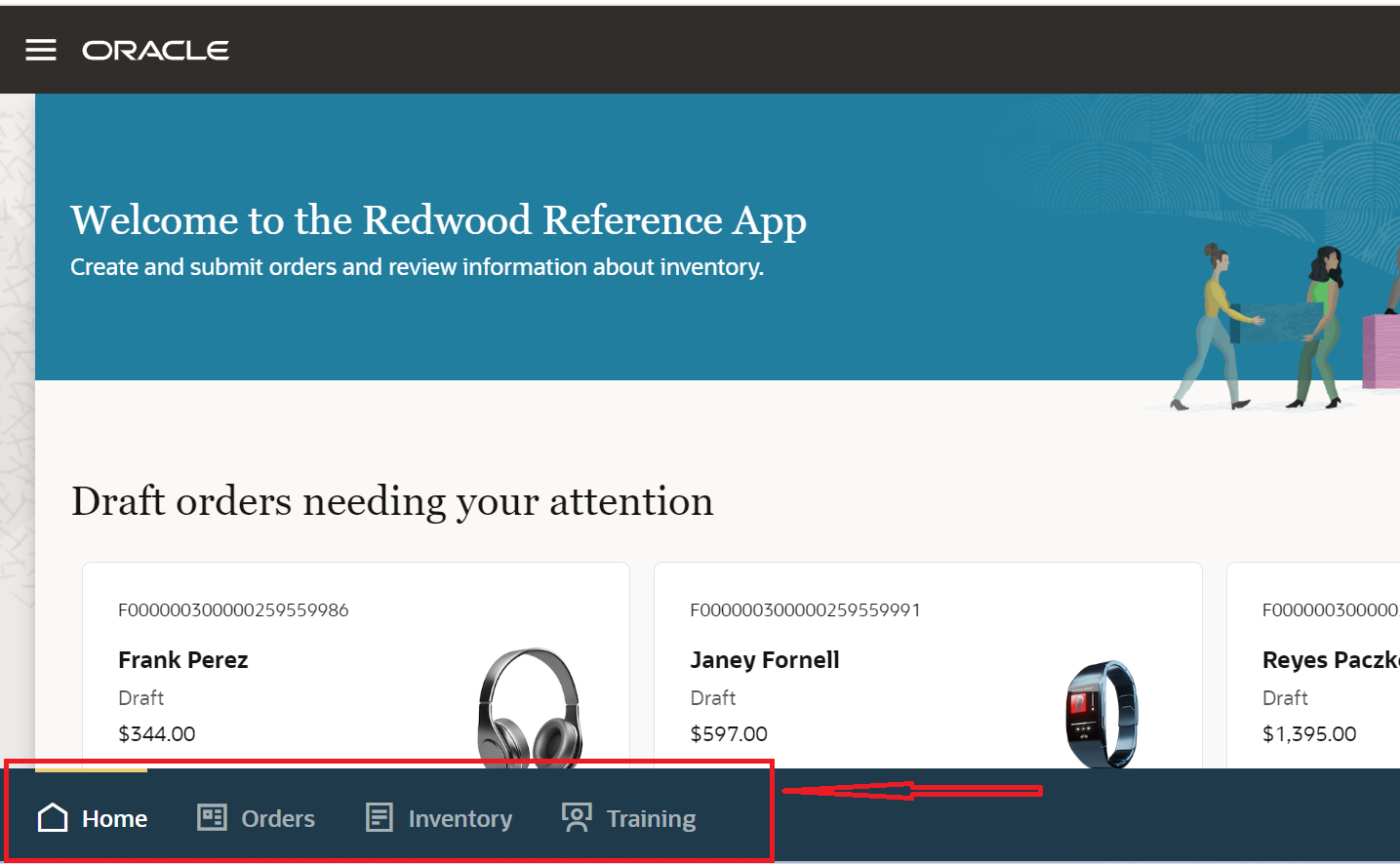The image size is (1400, 864).
Task: Click the Orders card icon in bottom navigation
Action: click(x=211, y=817)
